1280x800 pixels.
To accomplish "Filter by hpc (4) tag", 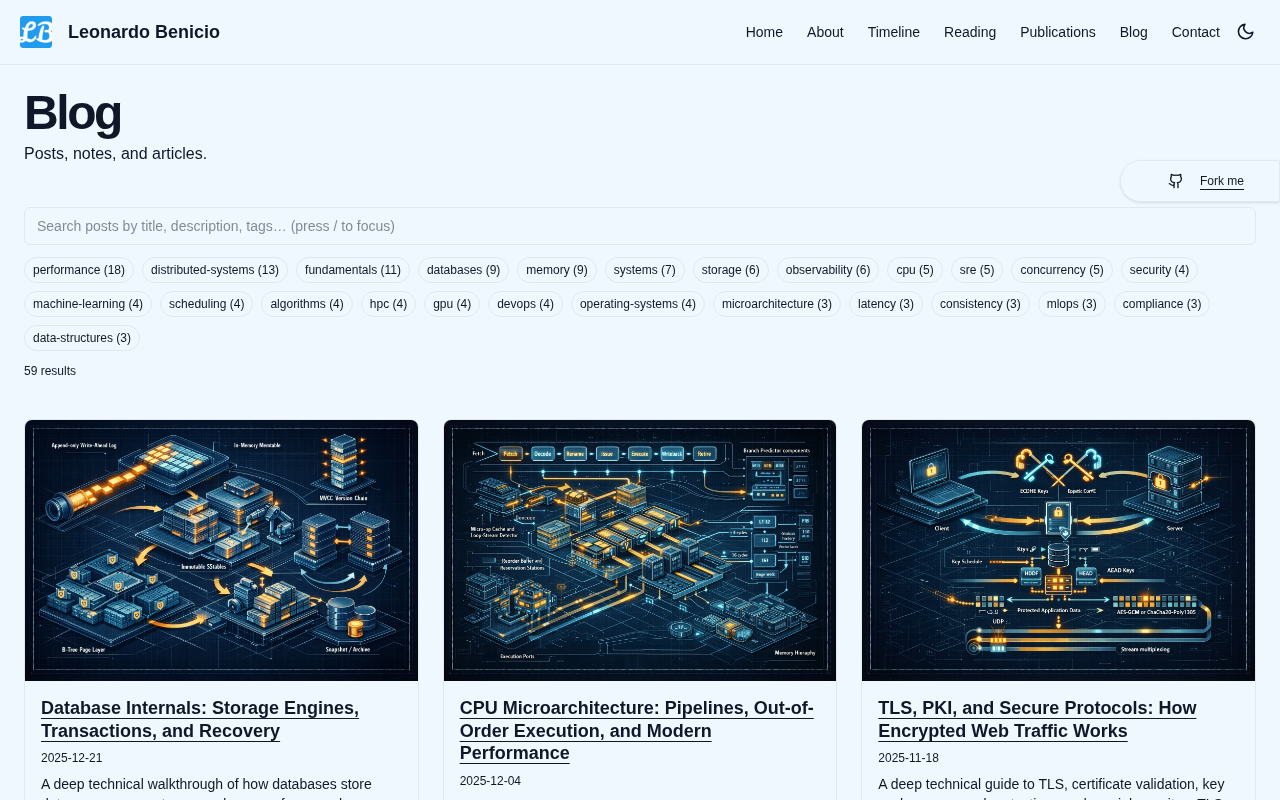I will (x=388, y=304).
